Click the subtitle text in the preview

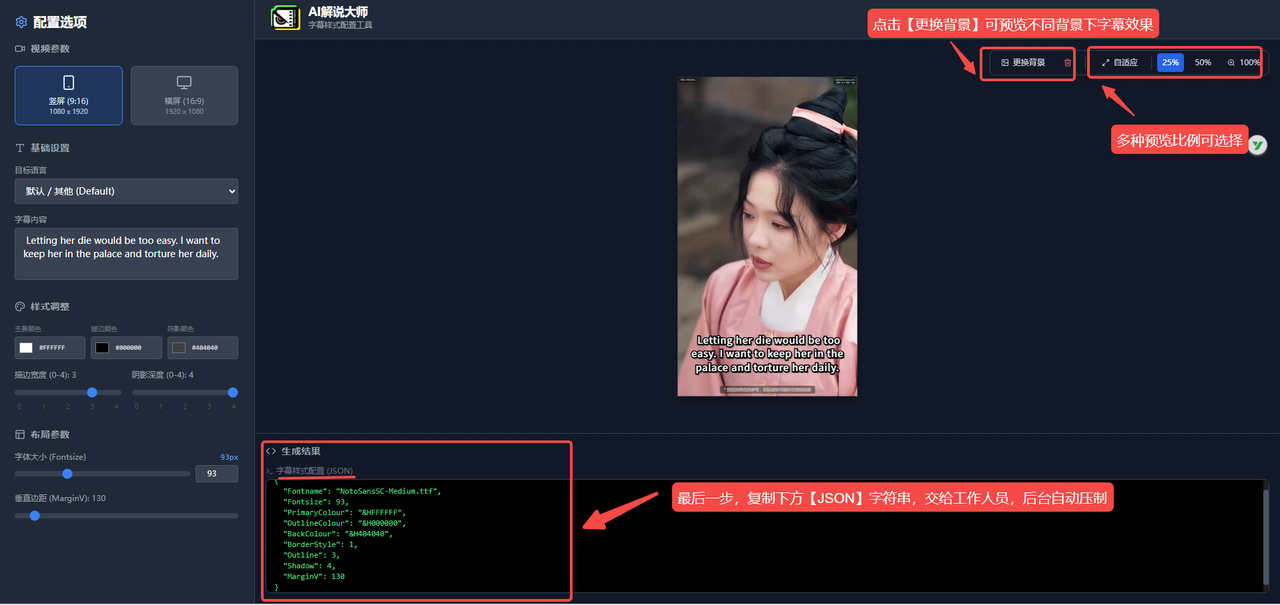[x=767, y=354]
